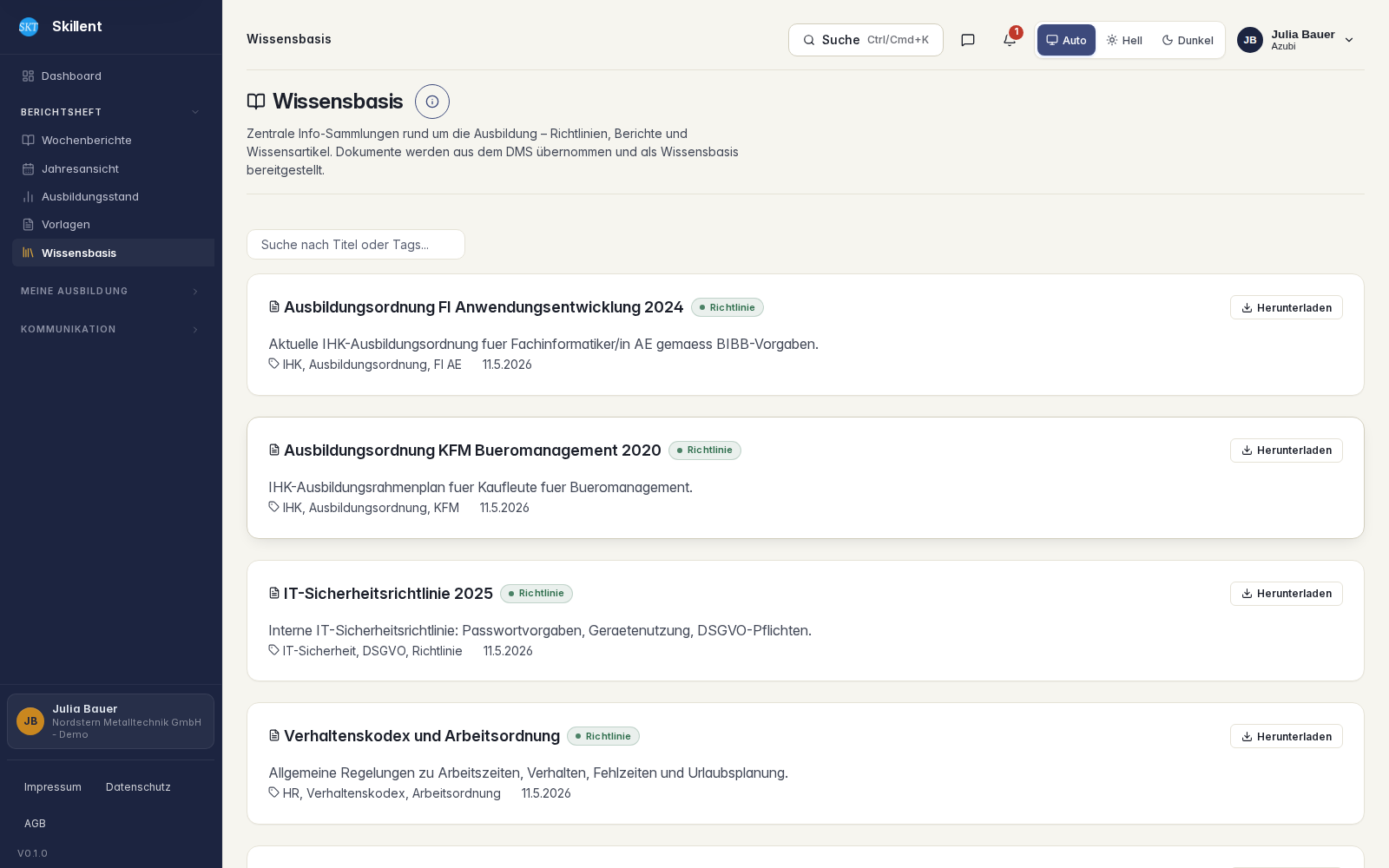Open Ausbildungsordnung KFM Bueromanagement 2020 title
The image size is (1389, 868).
(x=472, y=450)
